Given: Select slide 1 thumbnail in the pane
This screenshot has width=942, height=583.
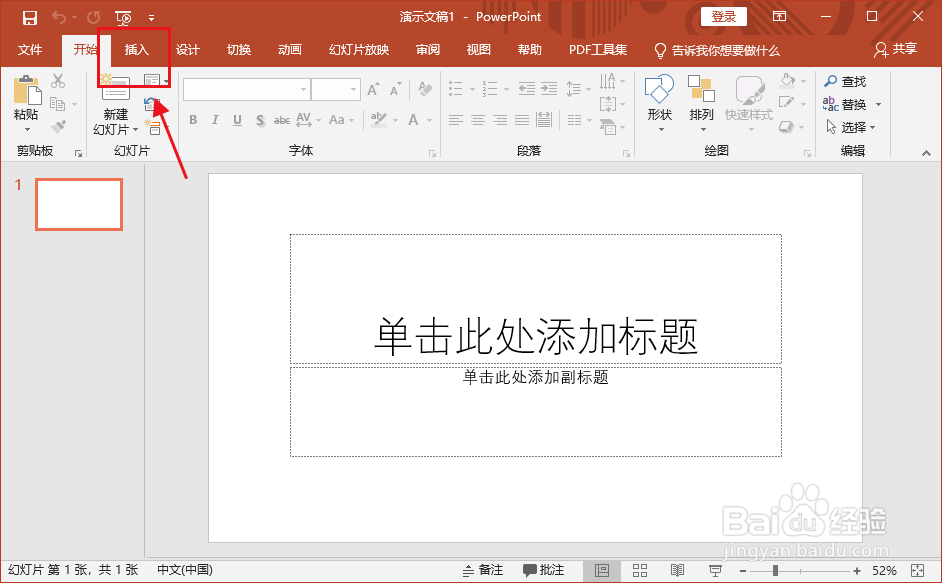Looking at the screenshot, I should point(78,204).
